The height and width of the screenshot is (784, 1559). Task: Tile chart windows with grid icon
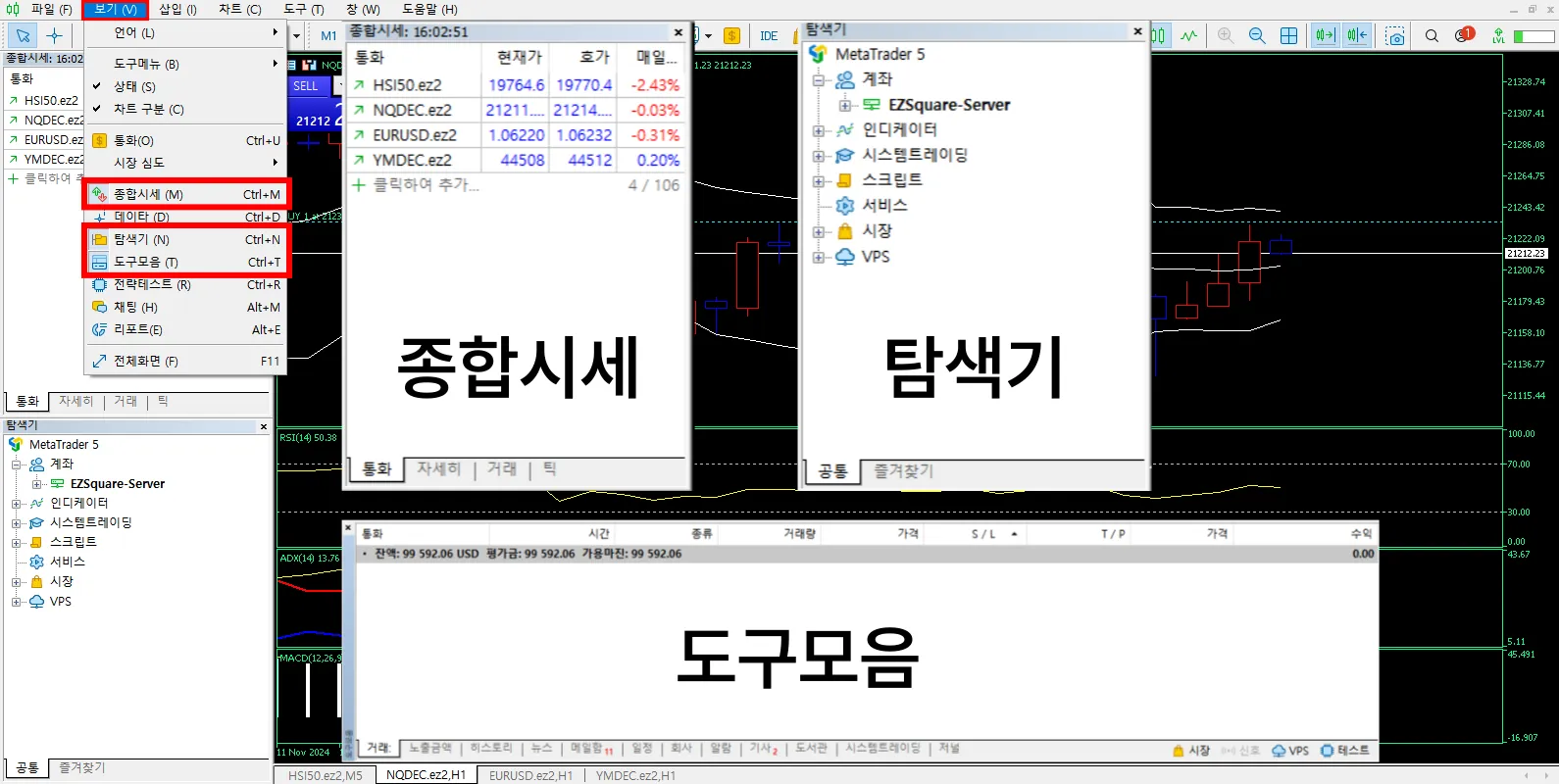(1288, 35)
